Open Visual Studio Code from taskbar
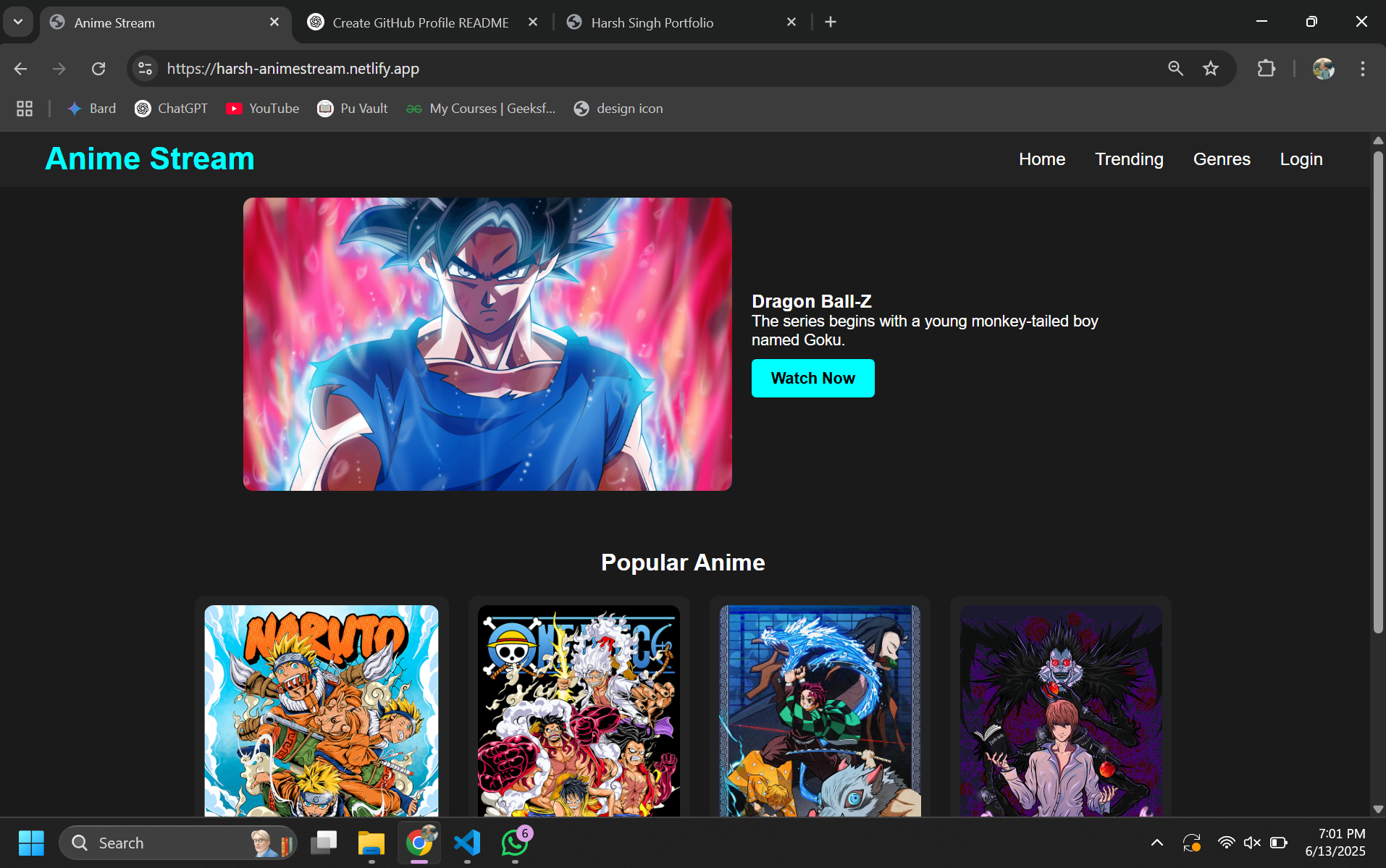This screenshot has width=1386, height=868. pyautogui.click(x=467, y=843)
